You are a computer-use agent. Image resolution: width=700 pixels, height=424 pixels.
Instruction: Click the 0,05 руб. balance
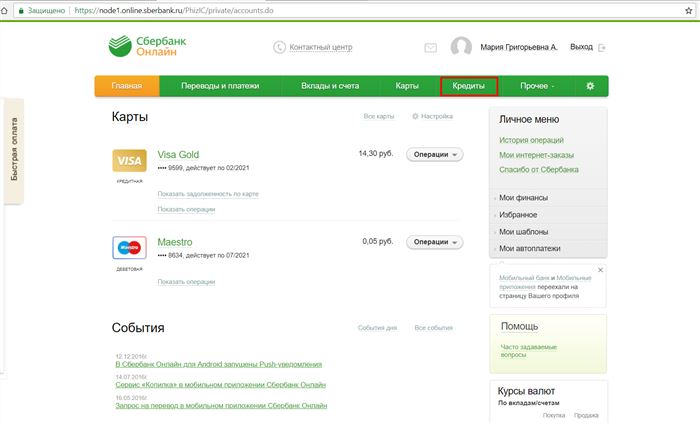[x=378, y=241]
